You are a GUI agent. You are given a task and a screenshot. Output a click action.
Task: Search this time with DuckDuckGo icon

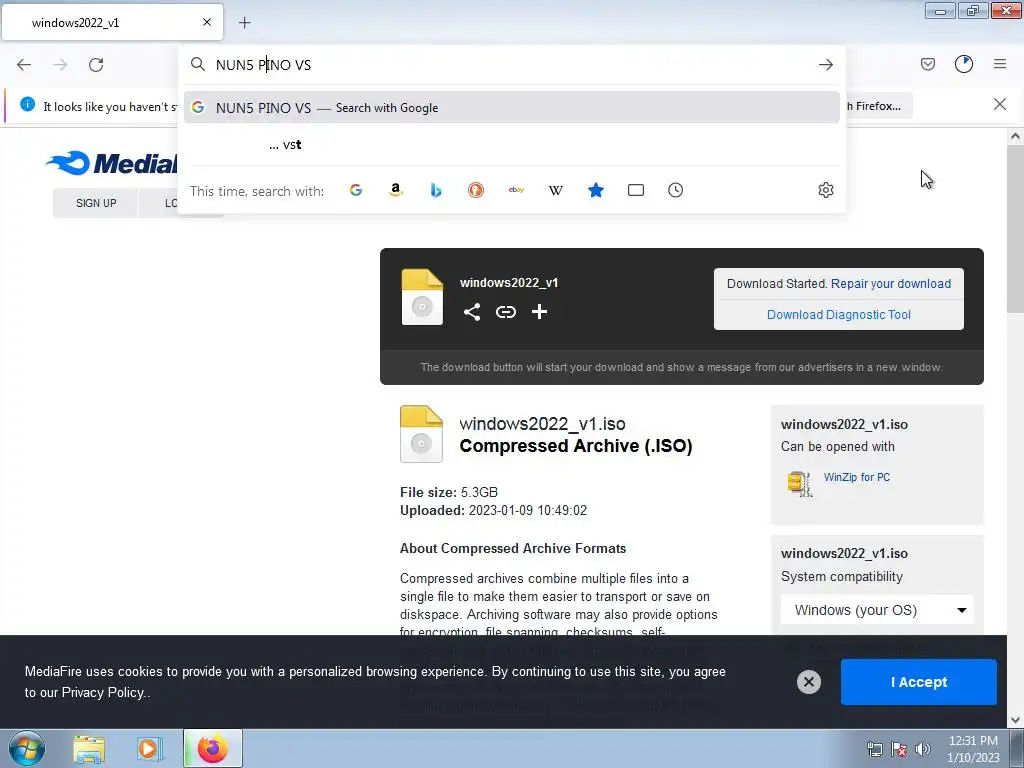coord(476,190)
